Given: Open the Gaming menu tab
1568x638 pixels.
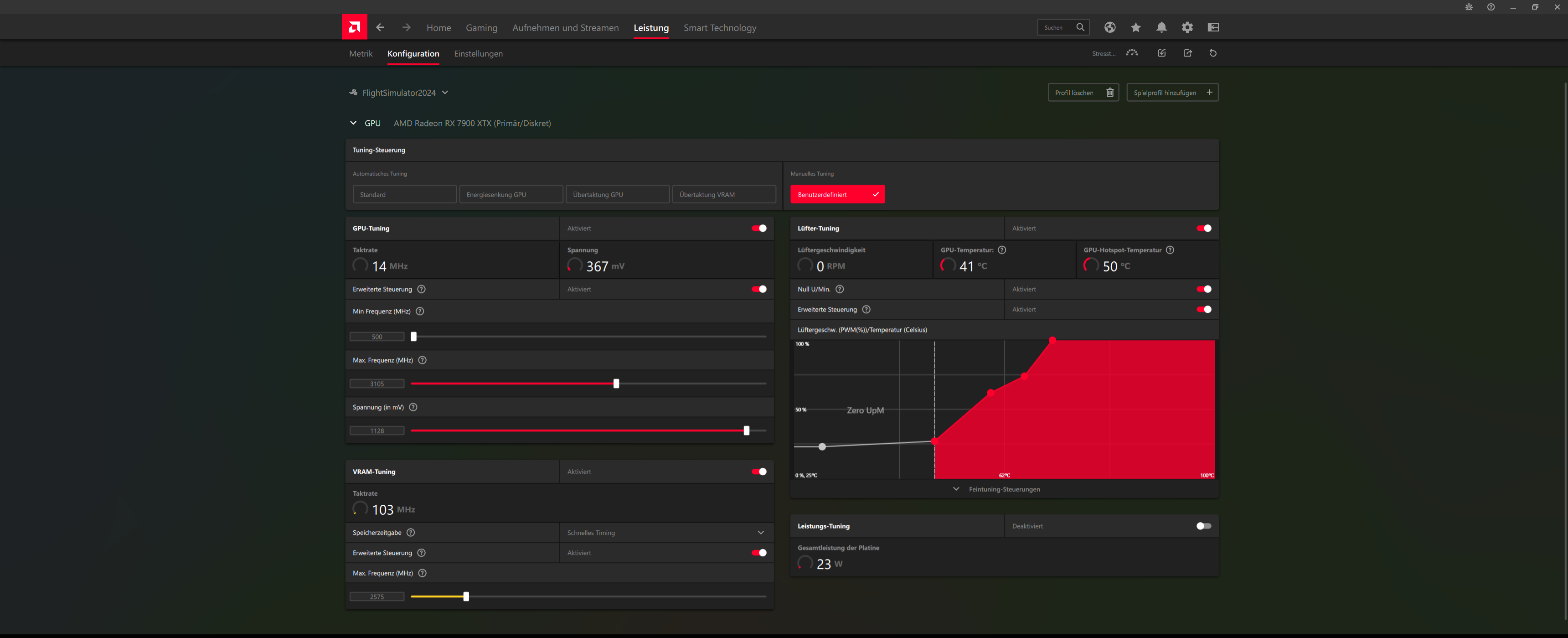Looking at the screenshot, I should (481, 28).
